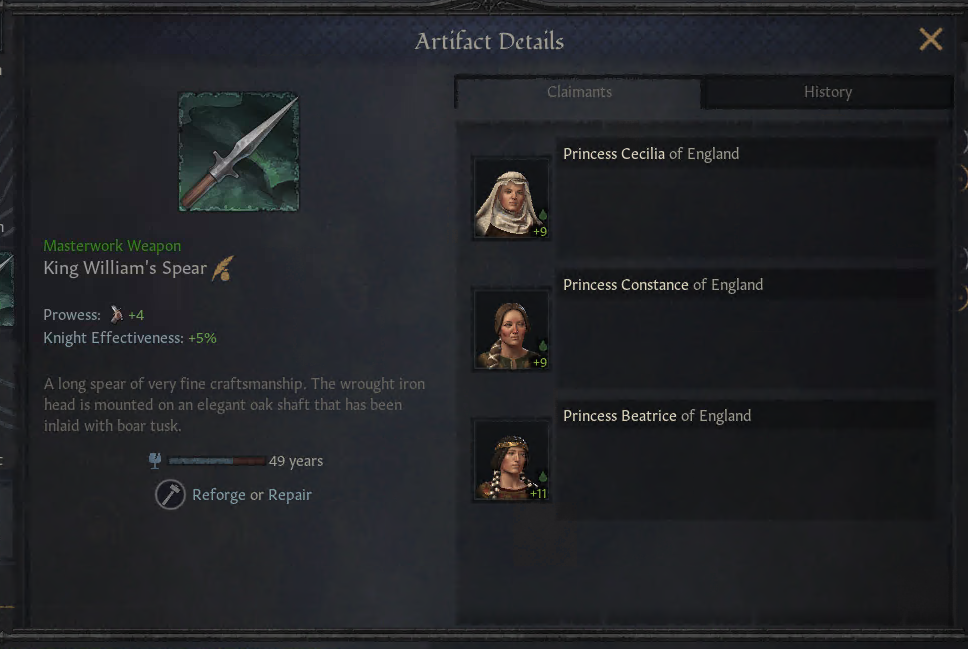
Task: Switch to the Claimants tab
Action: click(579, 92)
